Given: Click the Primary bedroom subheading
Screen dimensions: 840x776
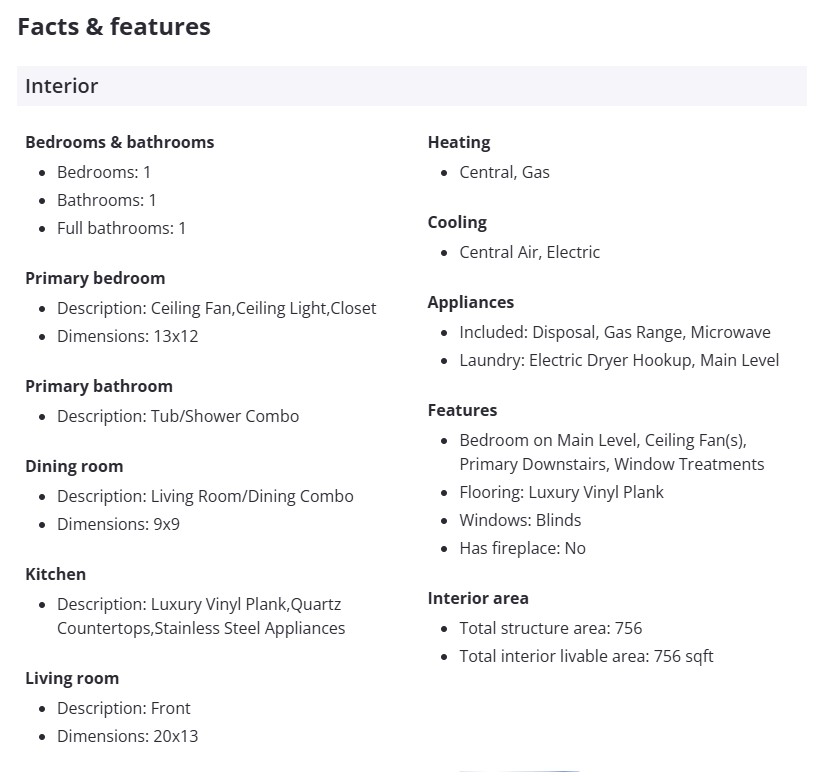Looking at the screenshot, I should (x=95, y=278).
